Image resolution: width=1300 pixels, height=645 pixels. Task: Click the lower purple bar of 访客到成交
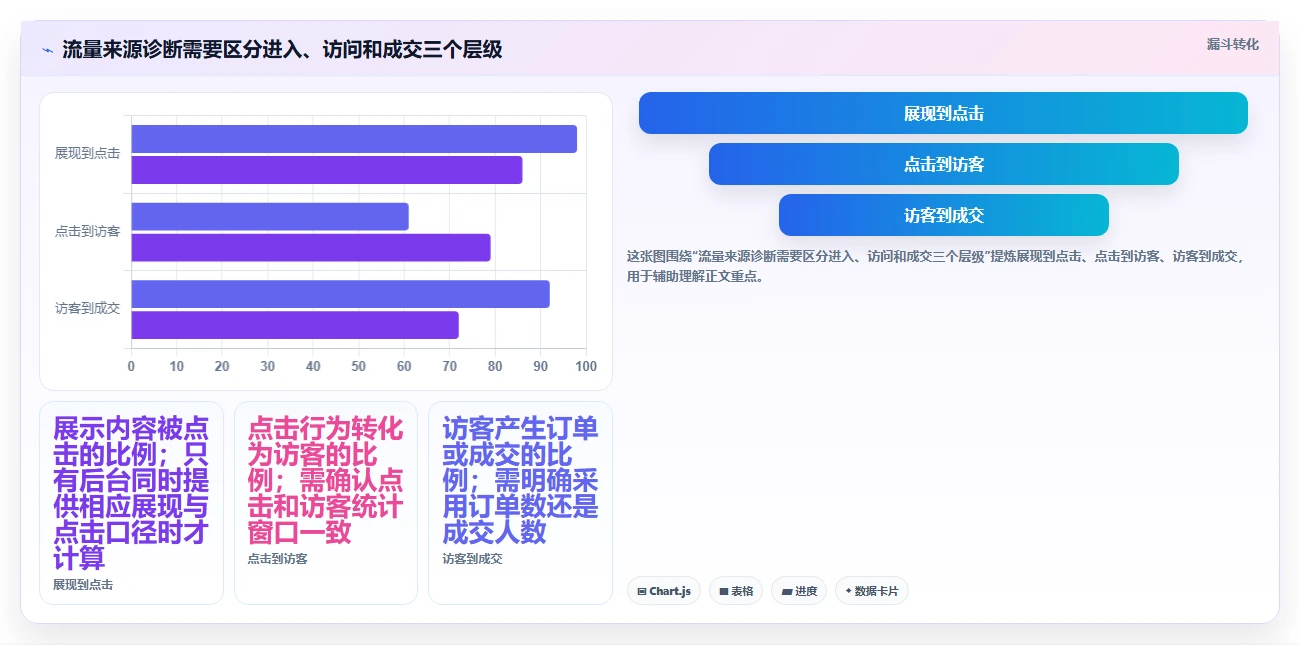[x=295, y=325]
